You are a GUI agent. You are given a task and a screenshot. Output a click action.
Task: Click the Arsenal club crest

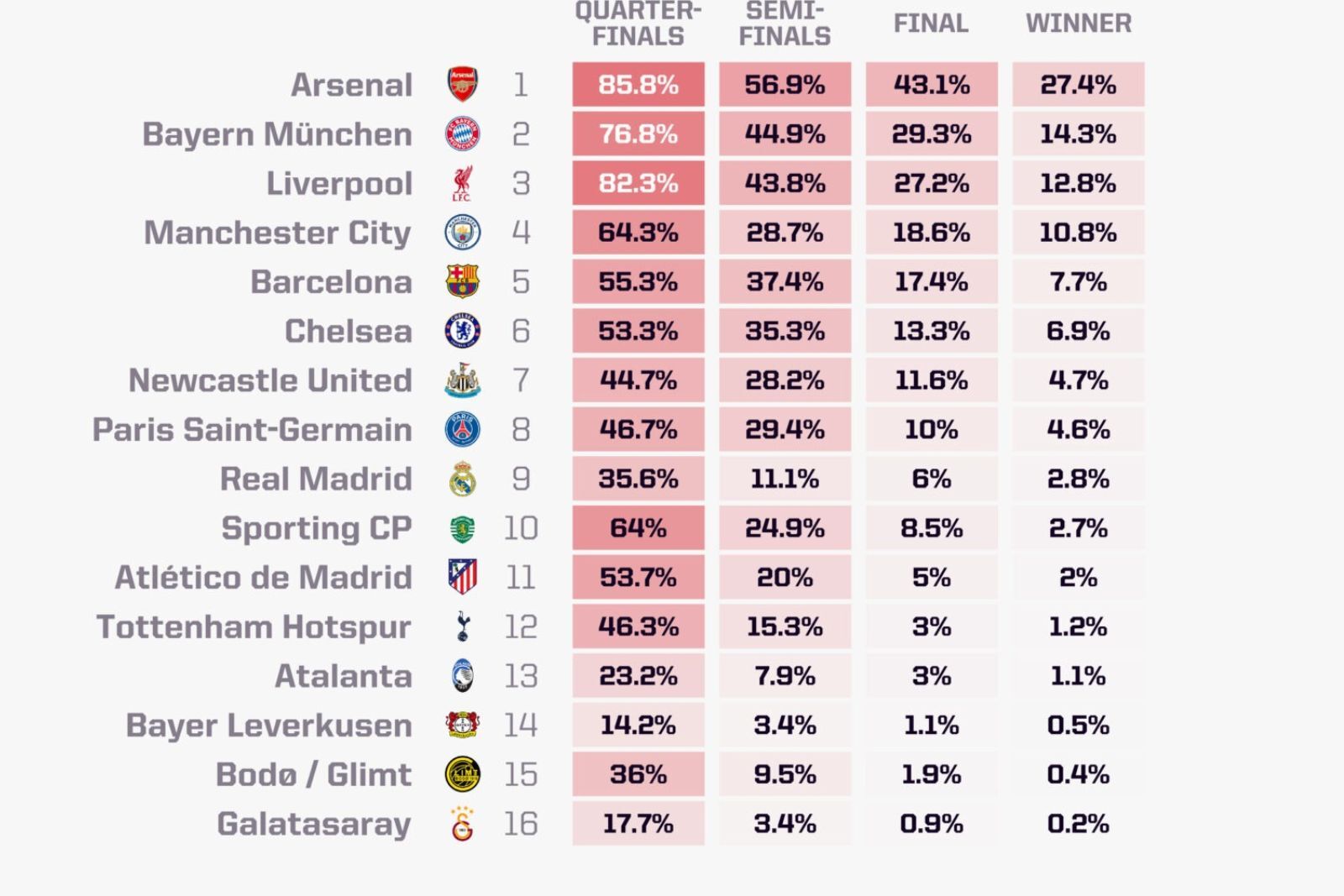[462, 84]
